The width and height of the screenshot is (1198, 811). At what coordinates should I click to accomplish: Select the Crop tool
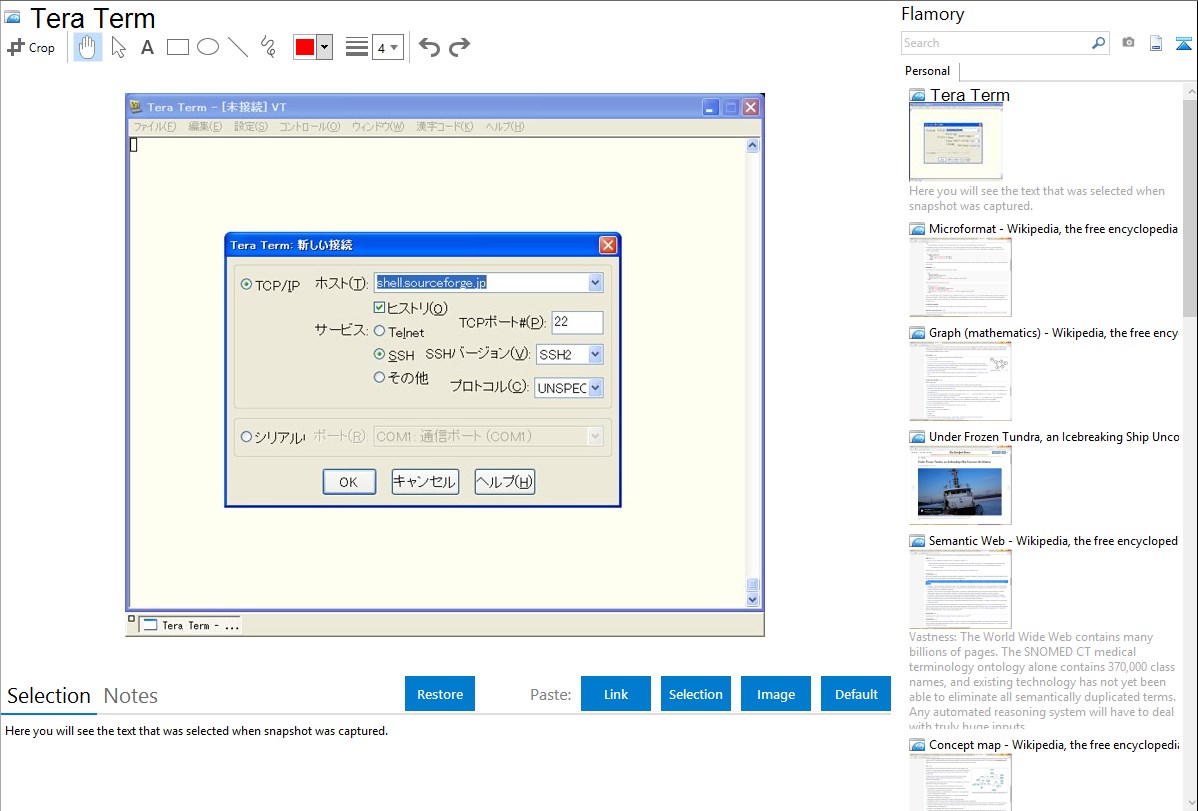[31, 47]
